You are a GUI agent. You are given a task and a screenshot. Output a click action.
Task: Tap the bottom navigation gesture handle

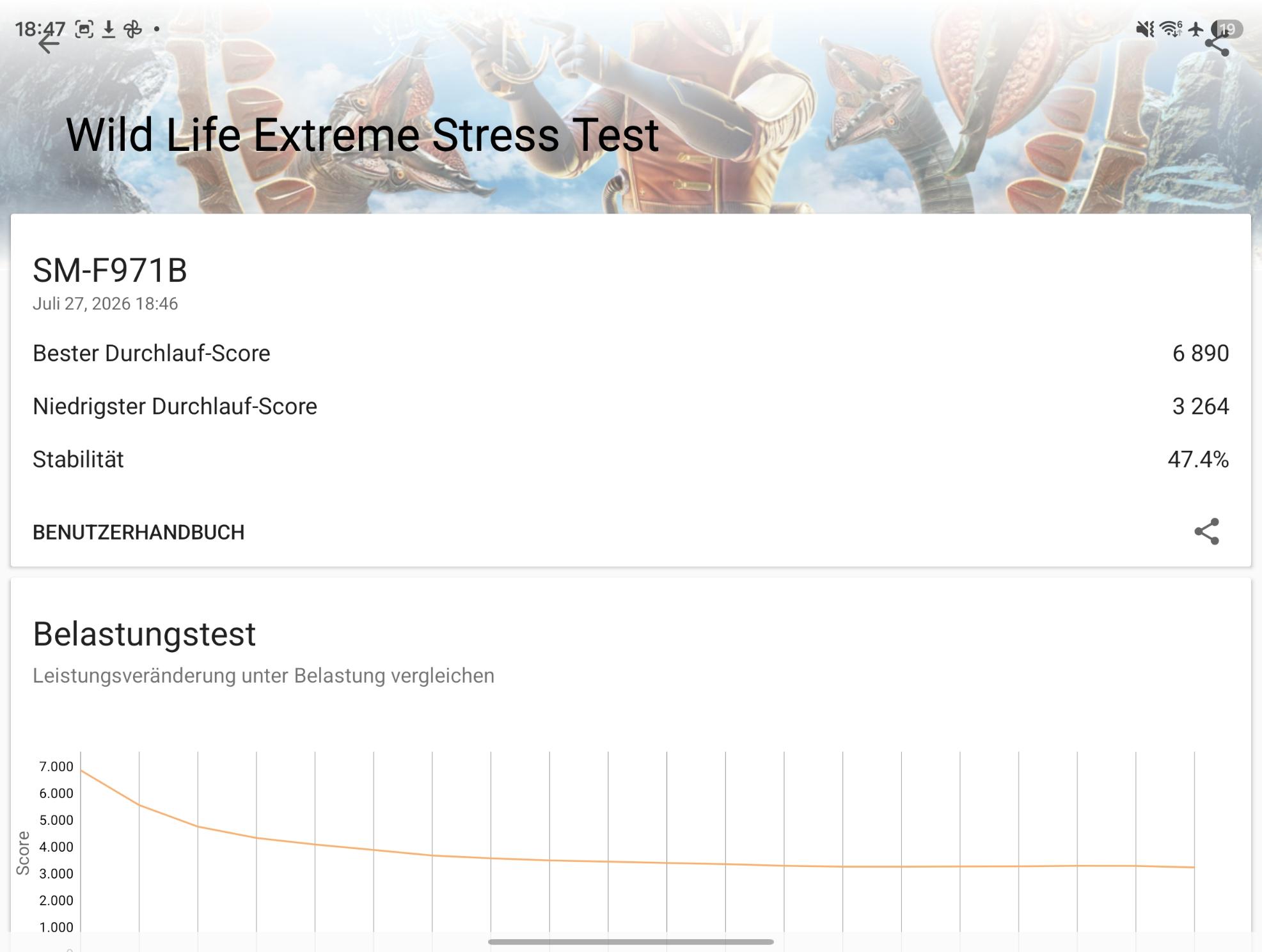[x=631, y=942]
